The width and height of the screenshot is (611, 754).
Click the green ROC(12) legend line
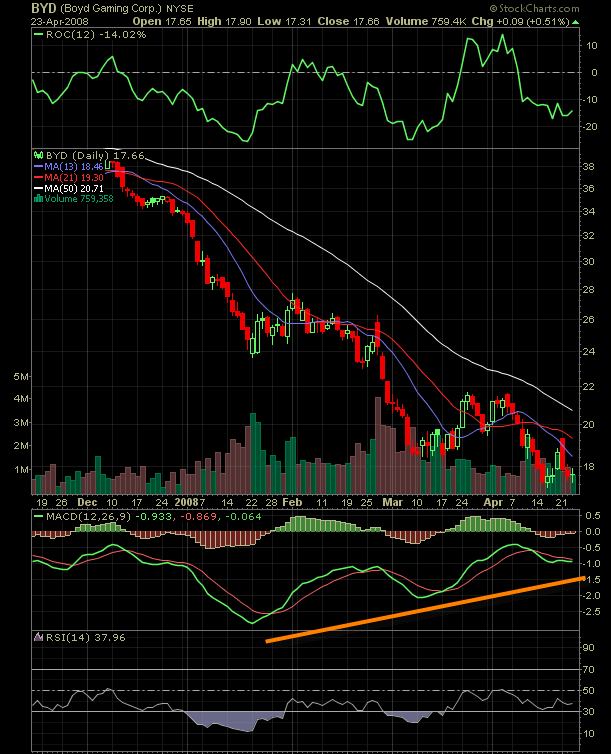point(38,35)
